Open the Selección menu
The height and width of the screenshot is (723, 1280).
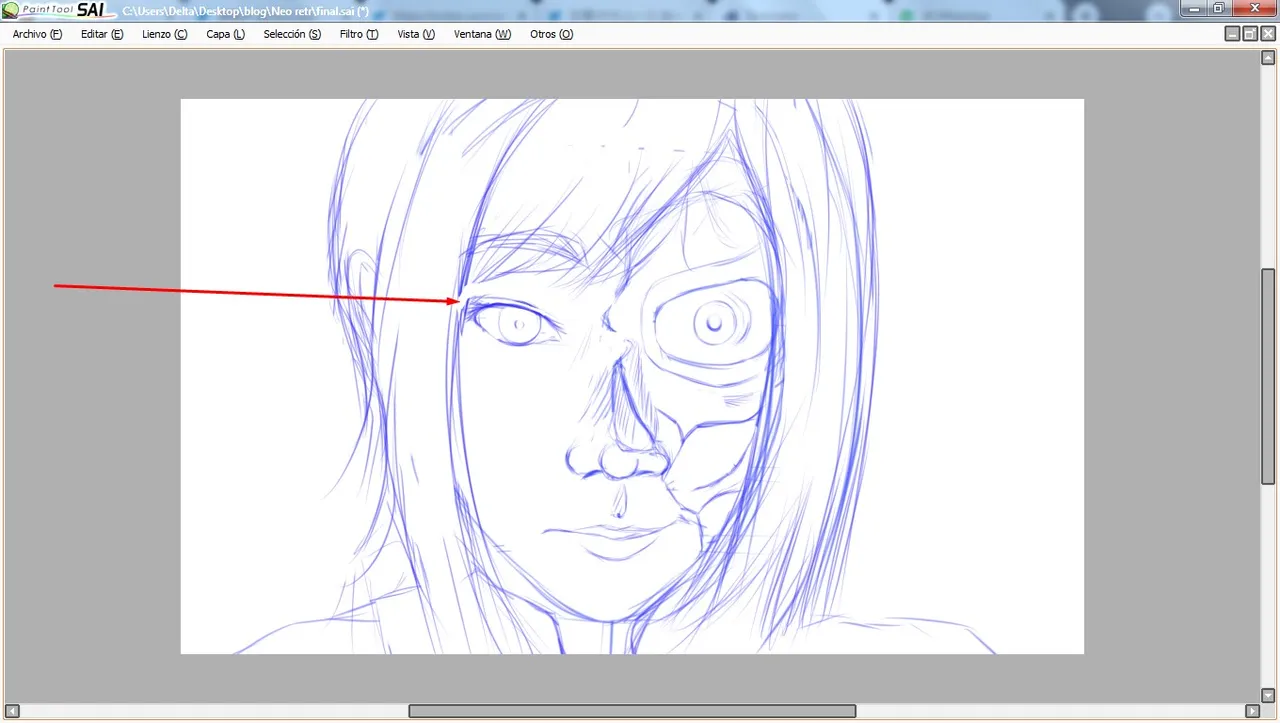pyautogui.click(x=292, y=34)
